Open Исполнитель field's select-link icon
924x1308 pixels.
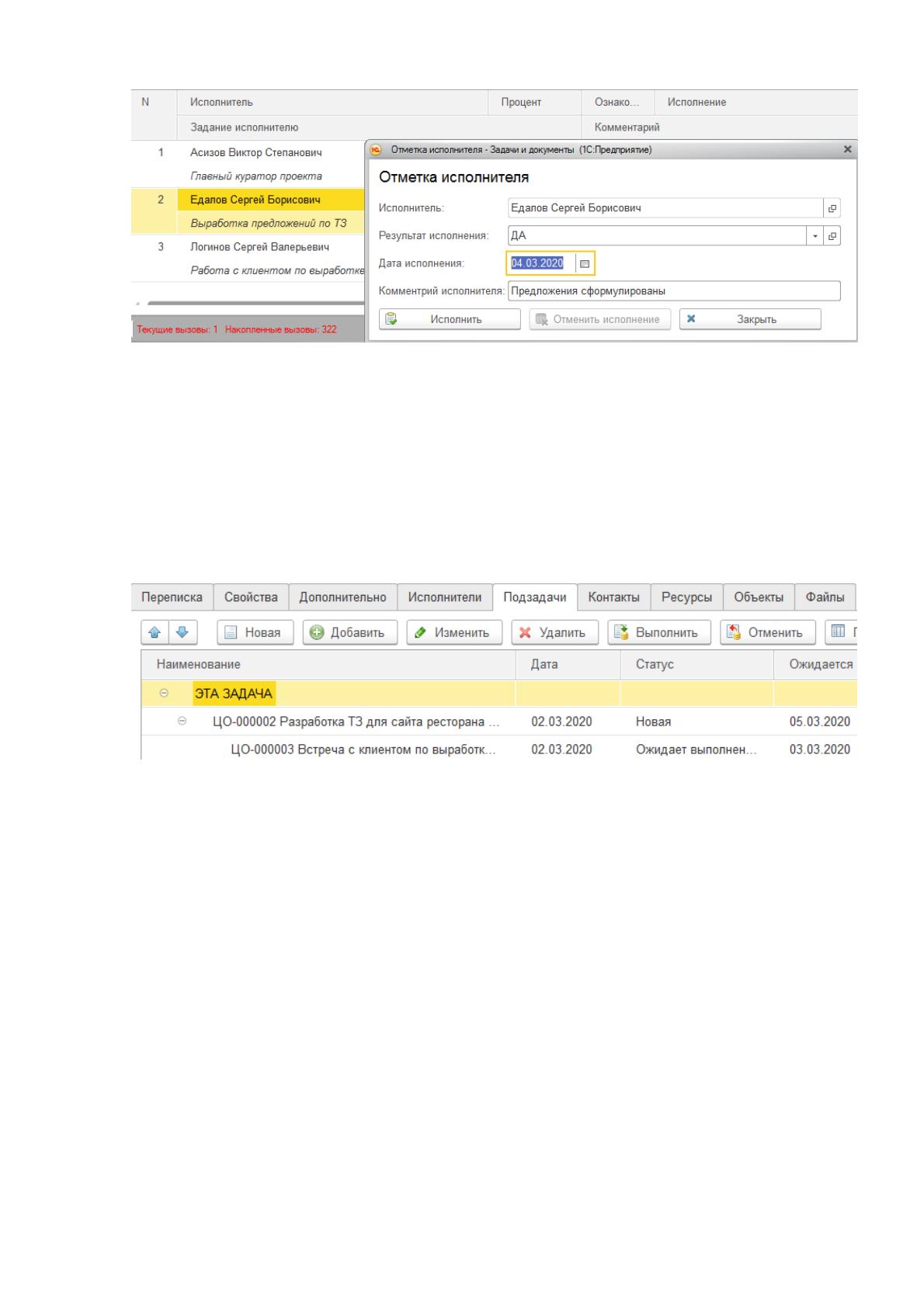click(832, 208)
